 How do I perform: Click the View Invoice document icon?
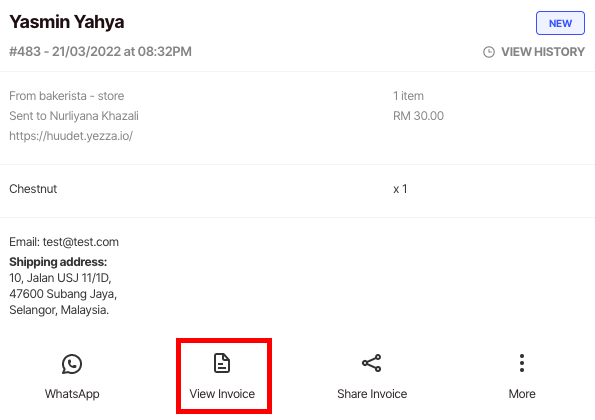(x=222, y=363)
